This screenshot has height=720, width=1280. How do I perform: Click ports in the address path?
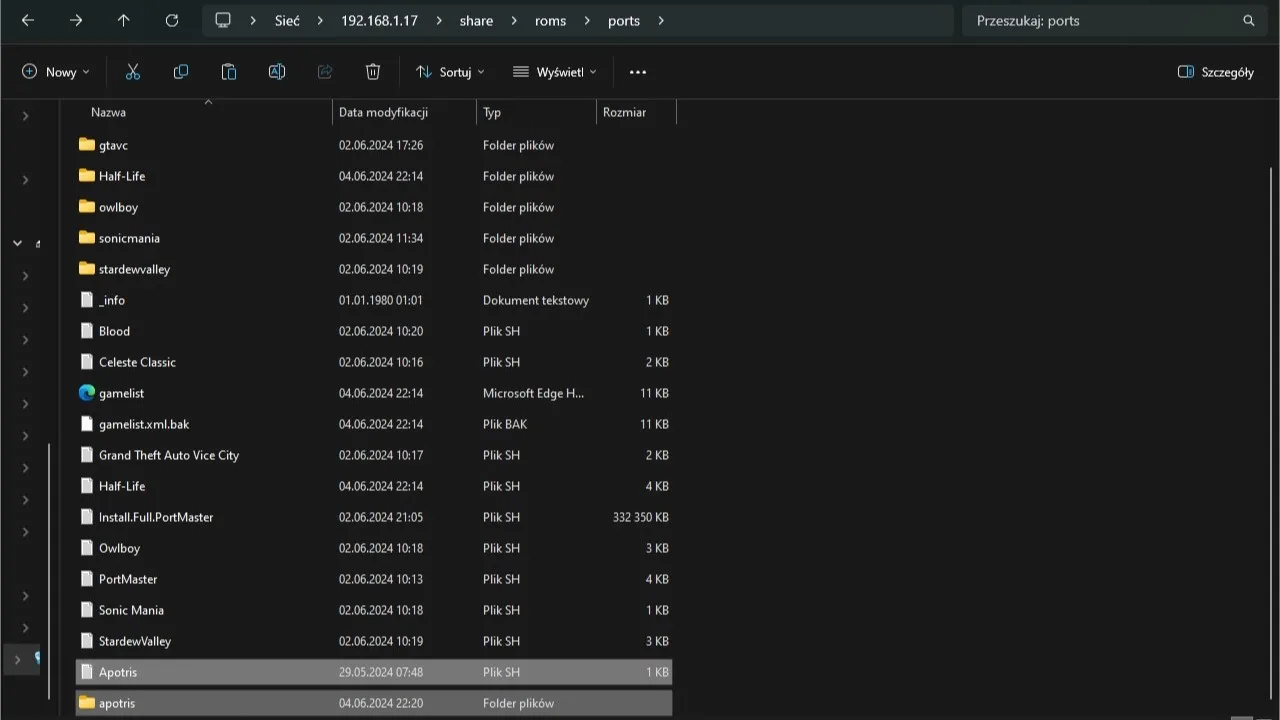click(x=624, y=20)
